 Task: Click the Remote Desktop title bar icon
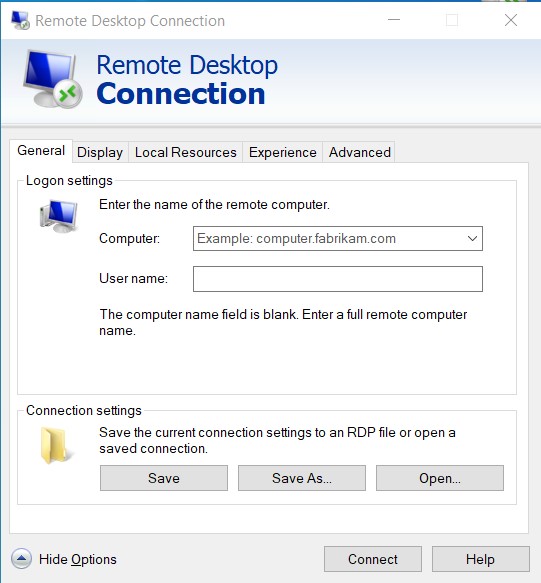20,20
